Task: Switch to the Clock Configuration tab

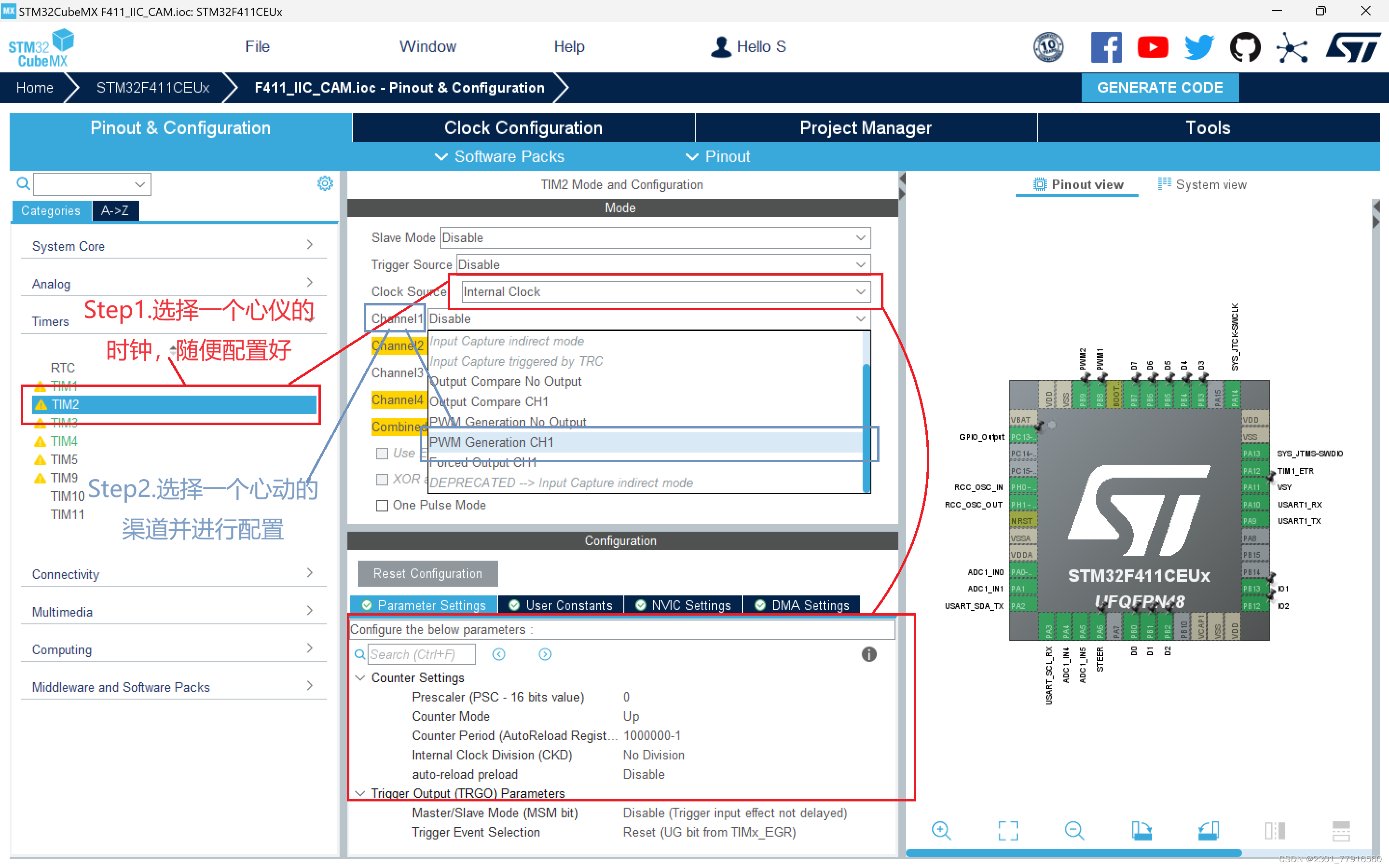Action: click(523, 127)
